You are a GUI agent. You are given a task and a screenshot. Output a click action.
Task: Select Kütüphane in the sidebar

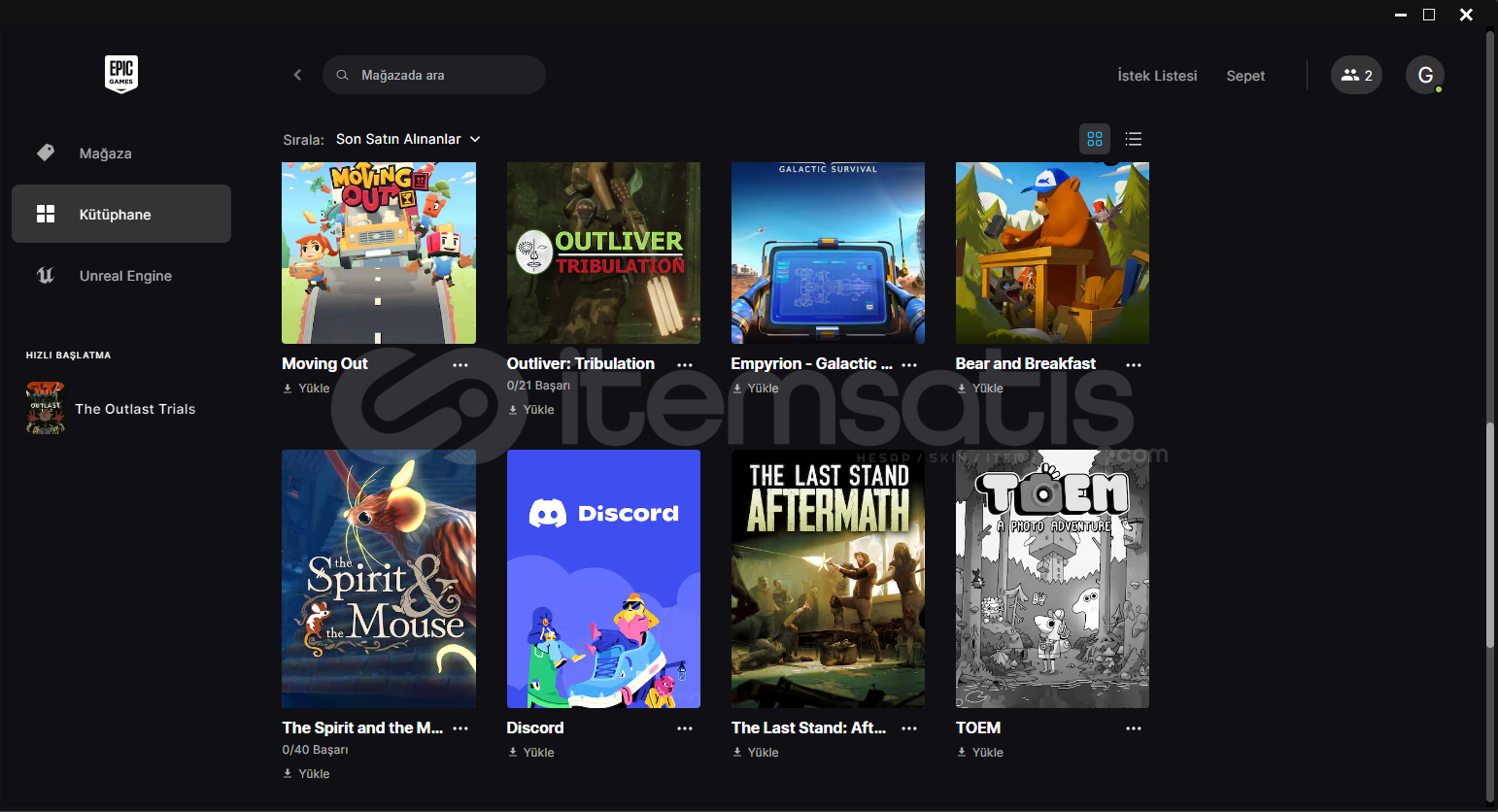pyautogui.click(x=121, y=214)
